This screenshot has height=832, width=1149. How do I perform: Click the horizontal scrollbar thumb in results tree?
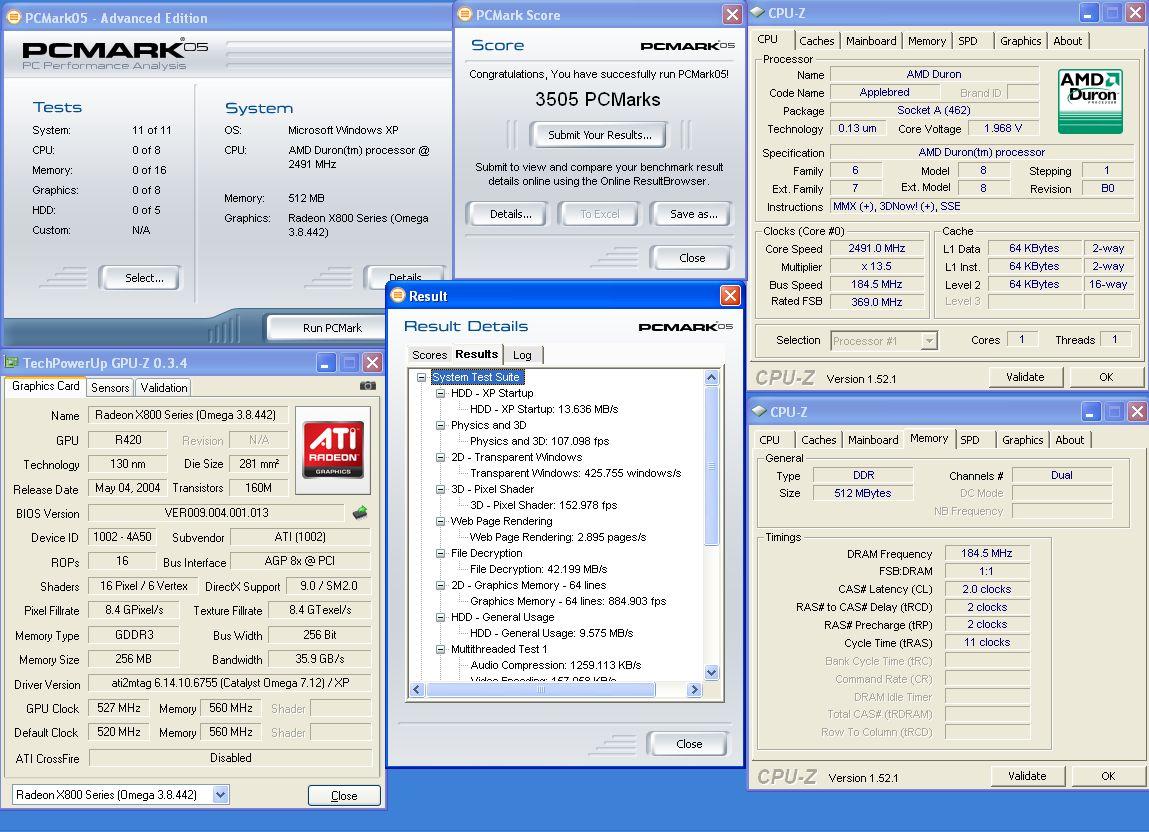pyautogui.click(x=542, y=690)
